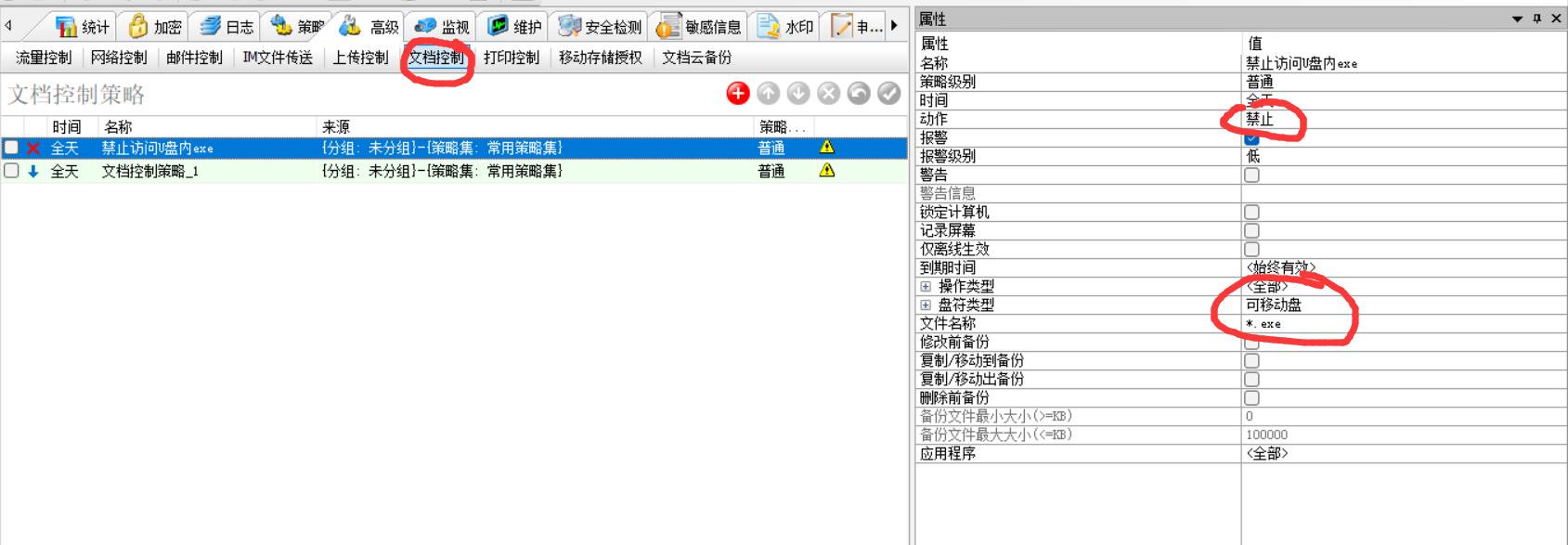Open 文档云备份 sub-tab
This screenshot has width=1568, height=545.
[697, 58]
